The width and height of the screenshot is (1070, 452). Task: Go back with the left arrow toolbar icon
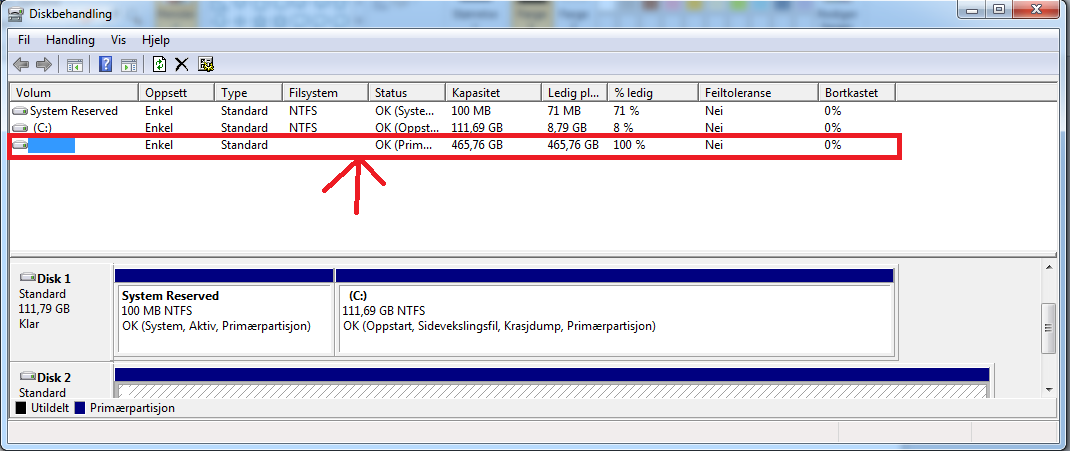[21, 65]
